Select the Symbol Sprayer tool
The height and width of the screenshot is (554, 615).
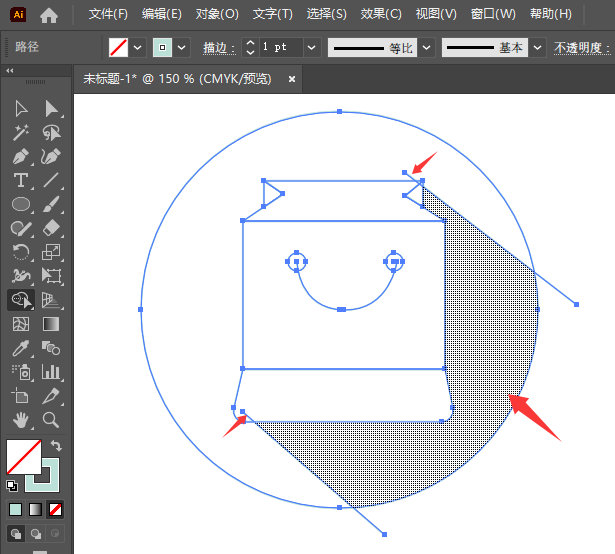pyautogui.click(x=21, y=372)
